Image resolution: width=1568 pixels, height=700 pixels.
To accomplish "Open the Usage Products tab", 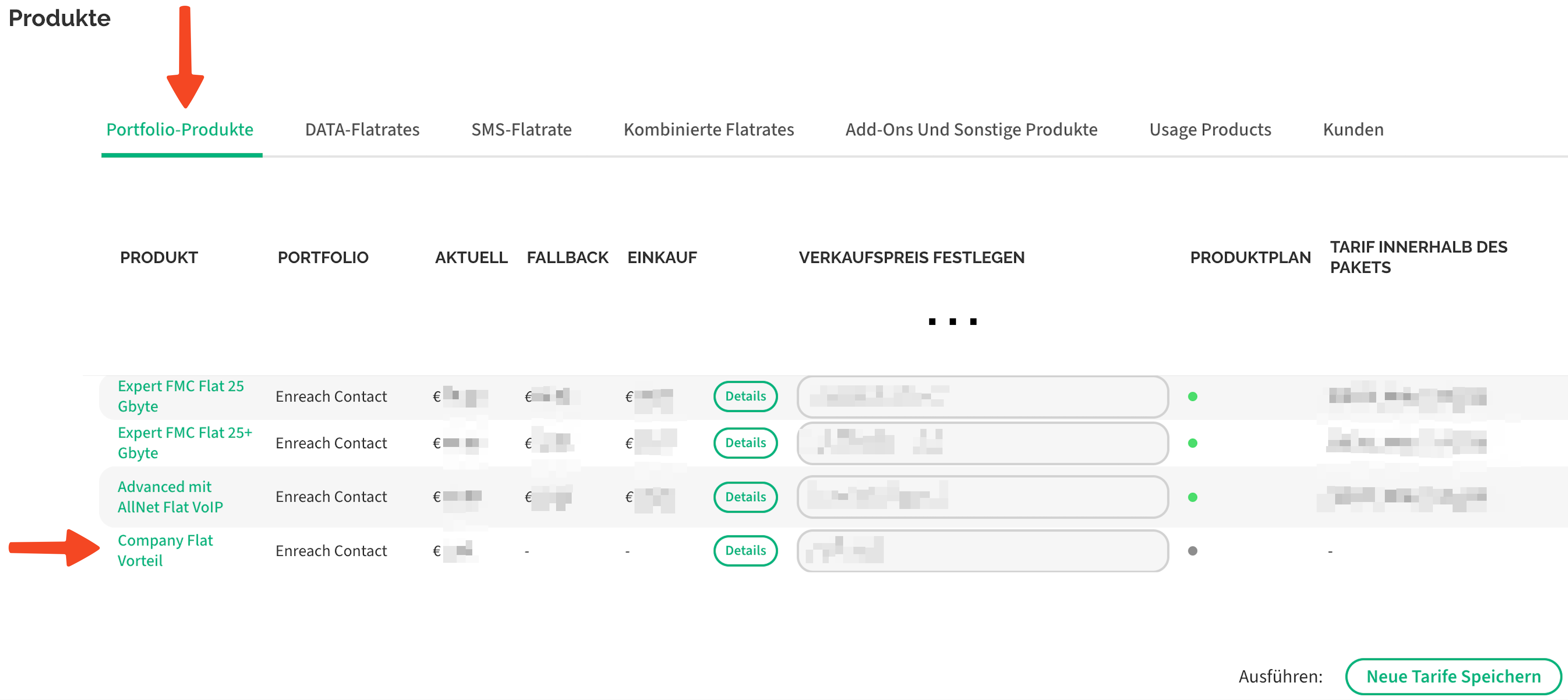I will [1209, 130].
